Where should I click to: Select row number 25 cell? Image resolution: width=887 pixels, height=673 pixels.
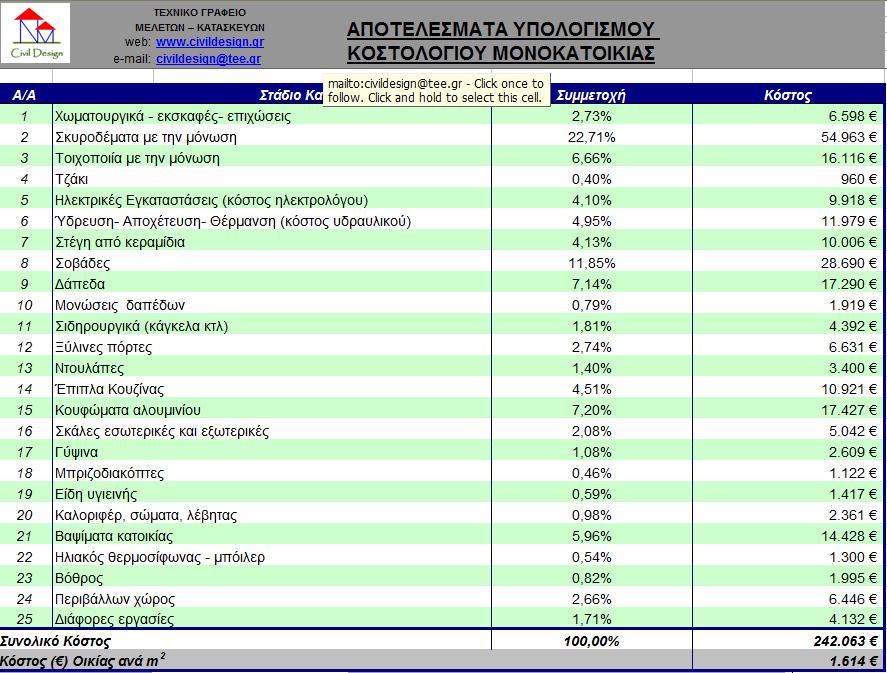pos(25,619)
